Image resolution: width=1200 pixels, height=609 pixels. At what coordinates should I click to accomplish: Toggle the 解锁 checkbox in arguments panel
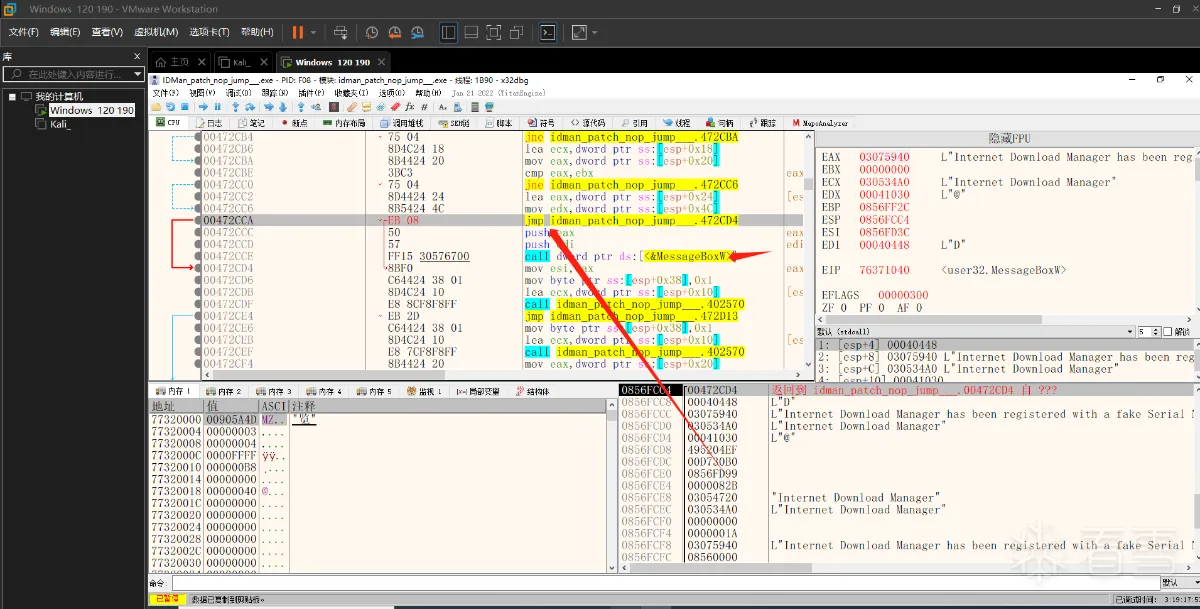tap(1170, 331)
